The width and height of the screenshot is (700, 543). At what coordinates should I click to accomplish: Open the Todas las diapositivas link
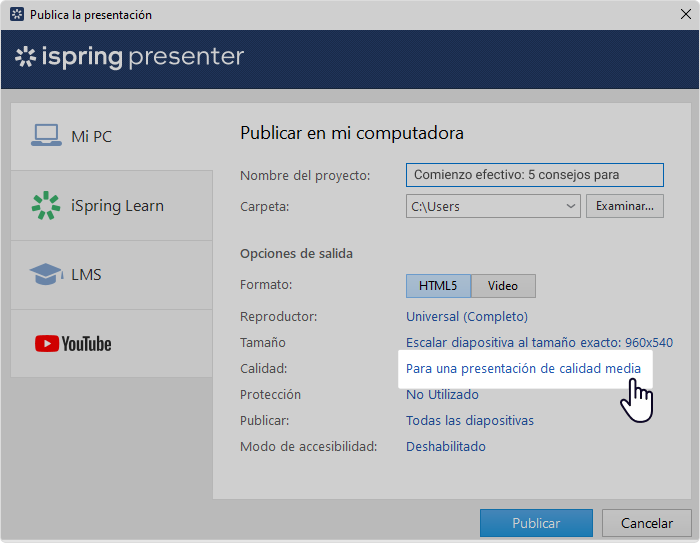click(x=470, y=420)
